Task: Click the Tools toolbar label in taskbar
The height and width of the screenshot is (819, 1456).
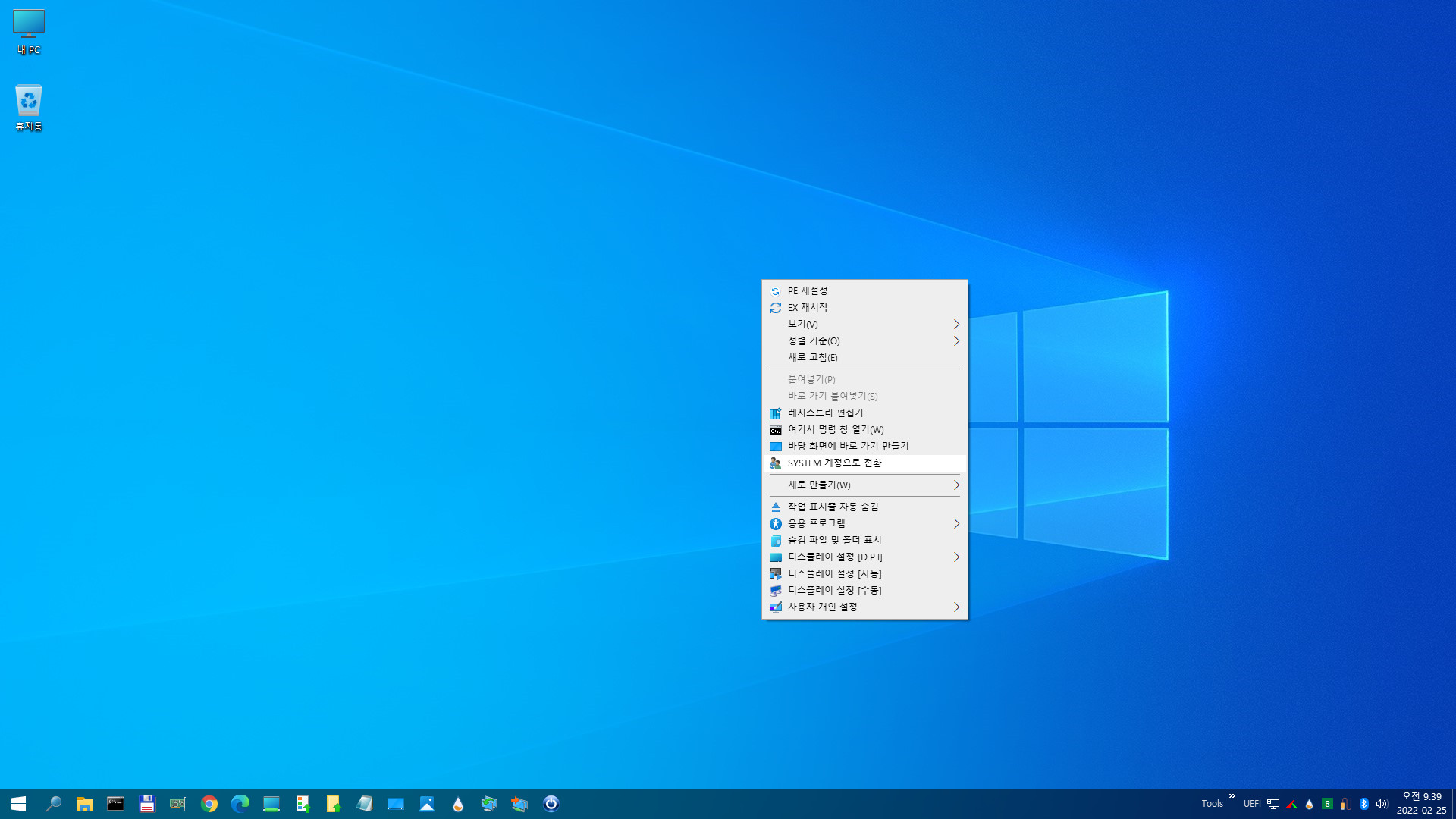Action: (1212, 804)
